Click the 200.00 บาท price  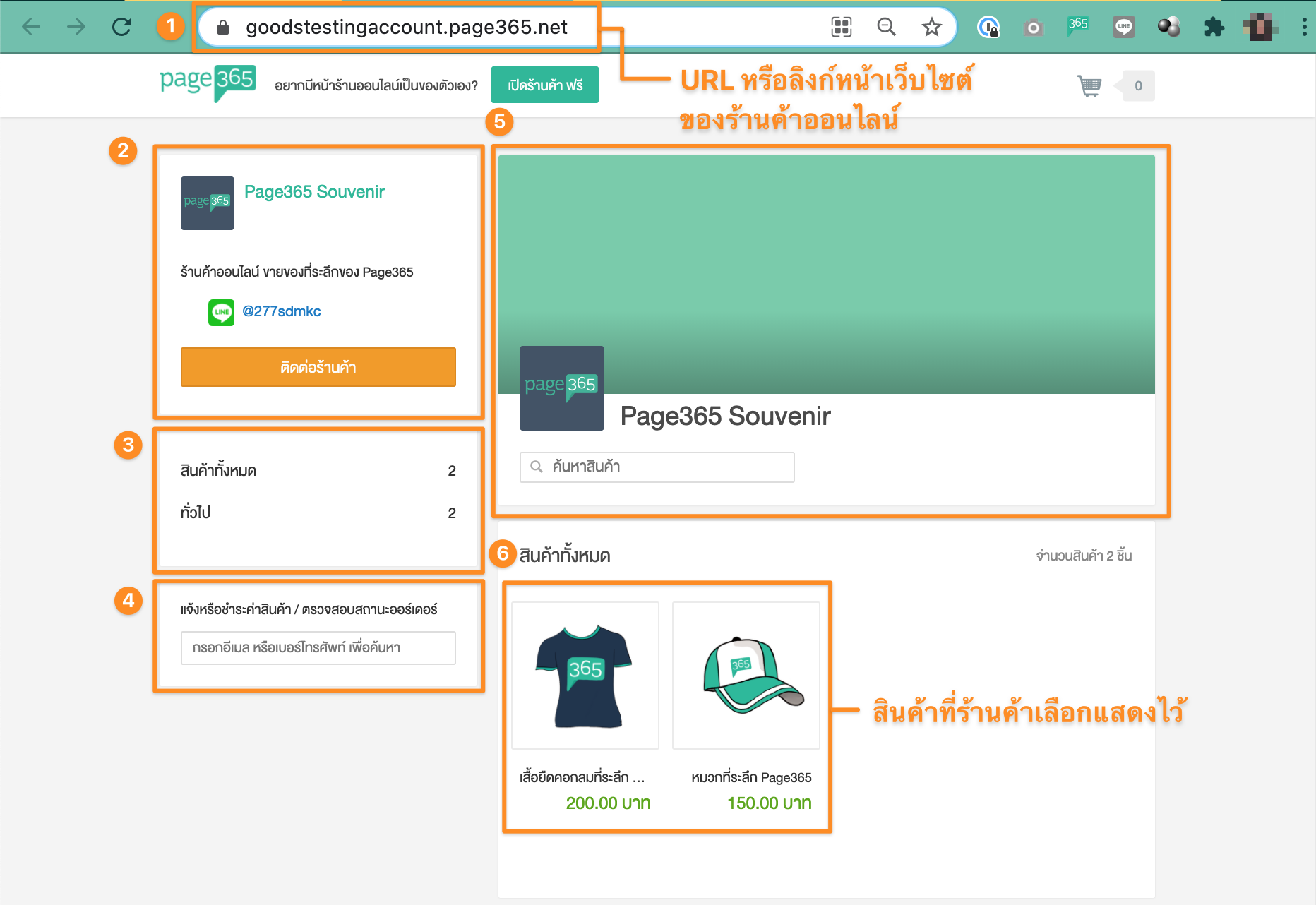(609, 803)
